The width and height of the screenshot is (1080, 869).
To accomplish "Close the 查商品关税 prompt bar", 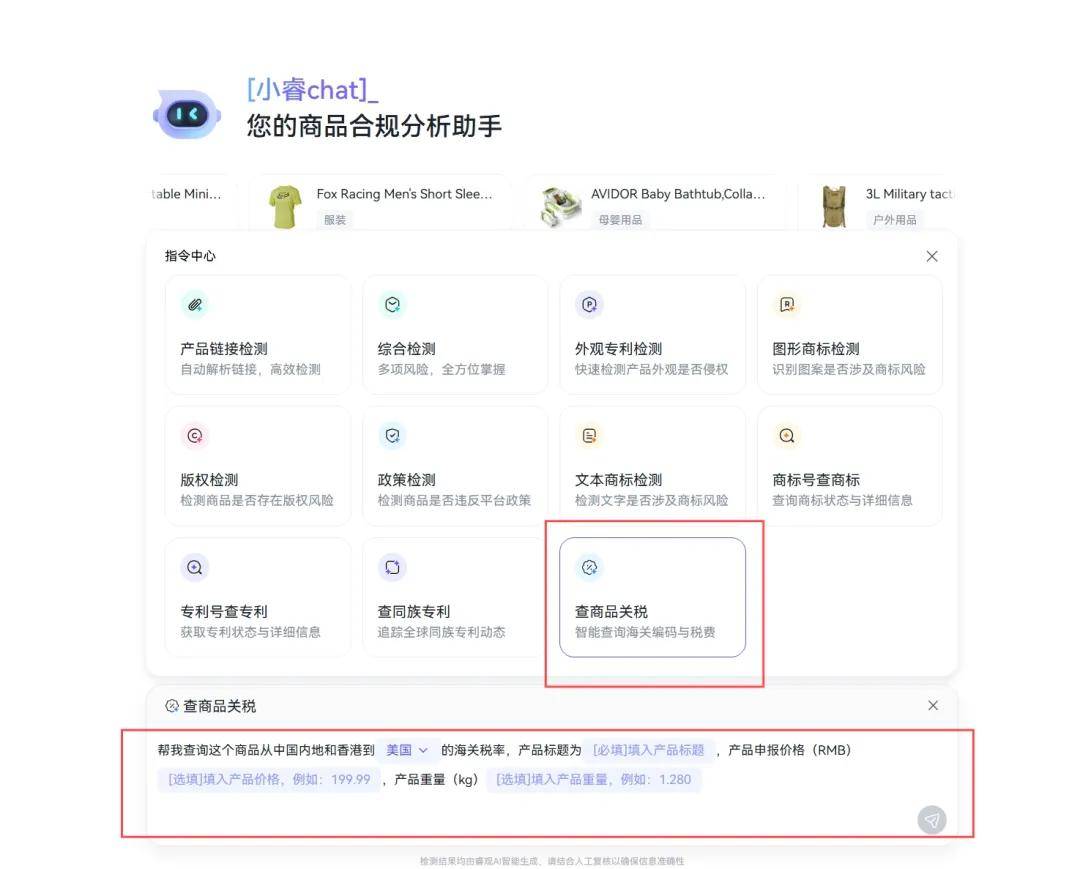I will pos(933,705).
